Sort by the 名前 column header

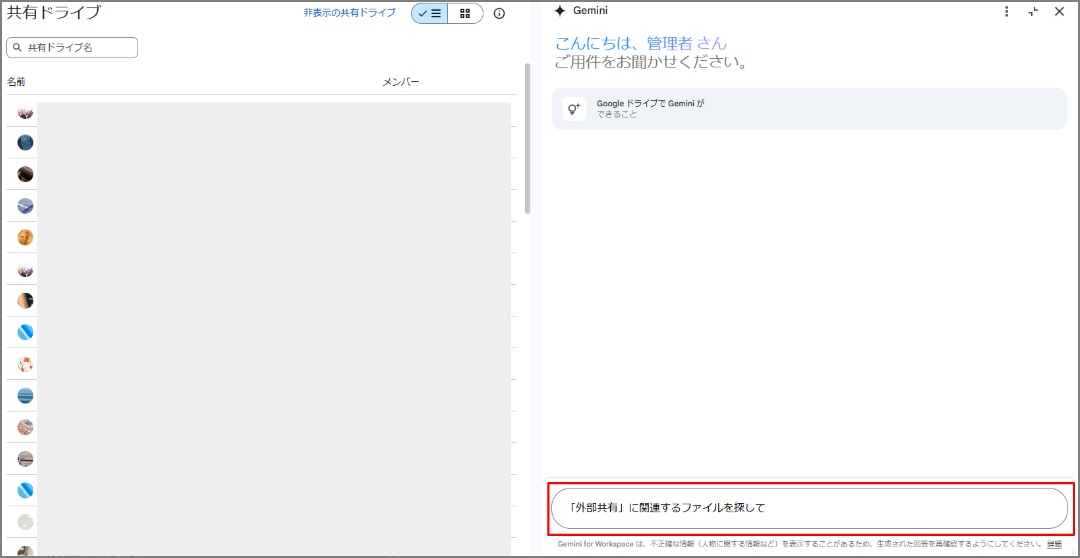[17, 82]
